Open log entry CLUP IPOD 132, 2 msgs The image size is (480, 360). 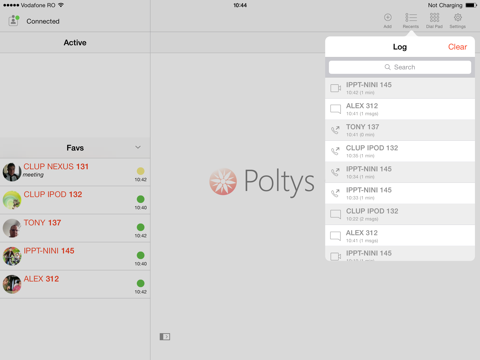(400, 214)
